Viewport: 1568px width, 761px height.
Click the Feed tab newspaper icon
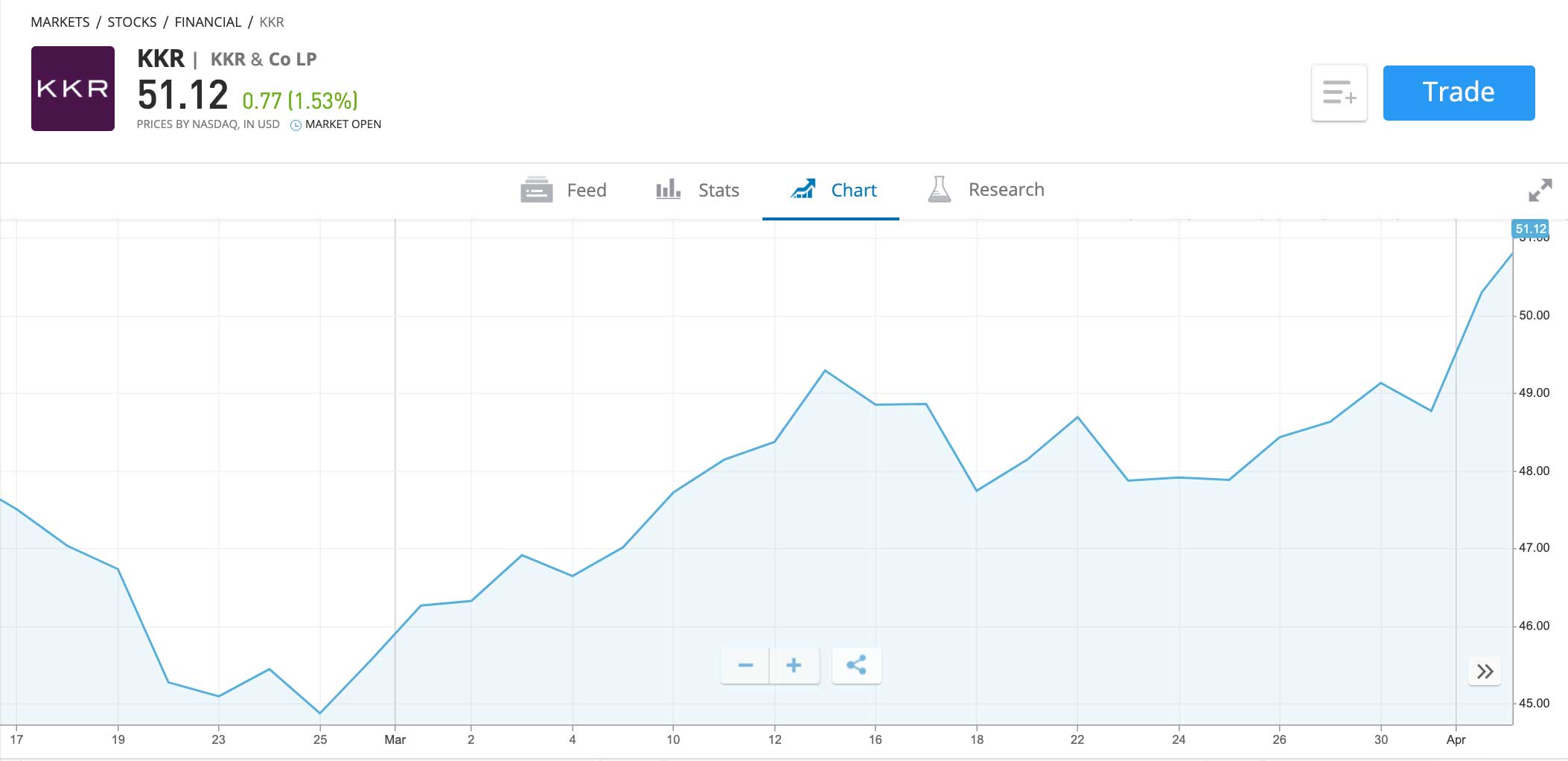[536, 190]
